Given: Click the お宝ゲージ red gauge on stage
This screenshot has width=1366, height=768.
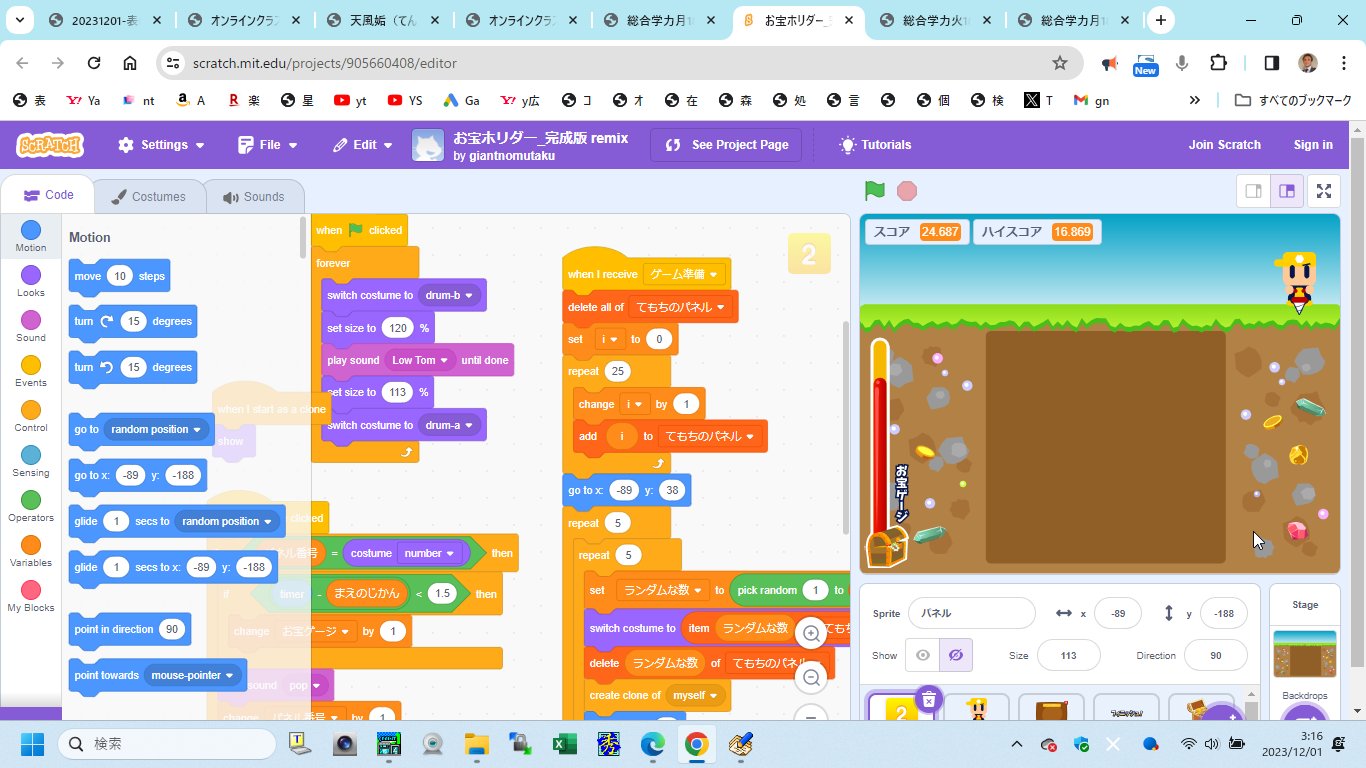Looking at the screenshot, I should 880,448.
